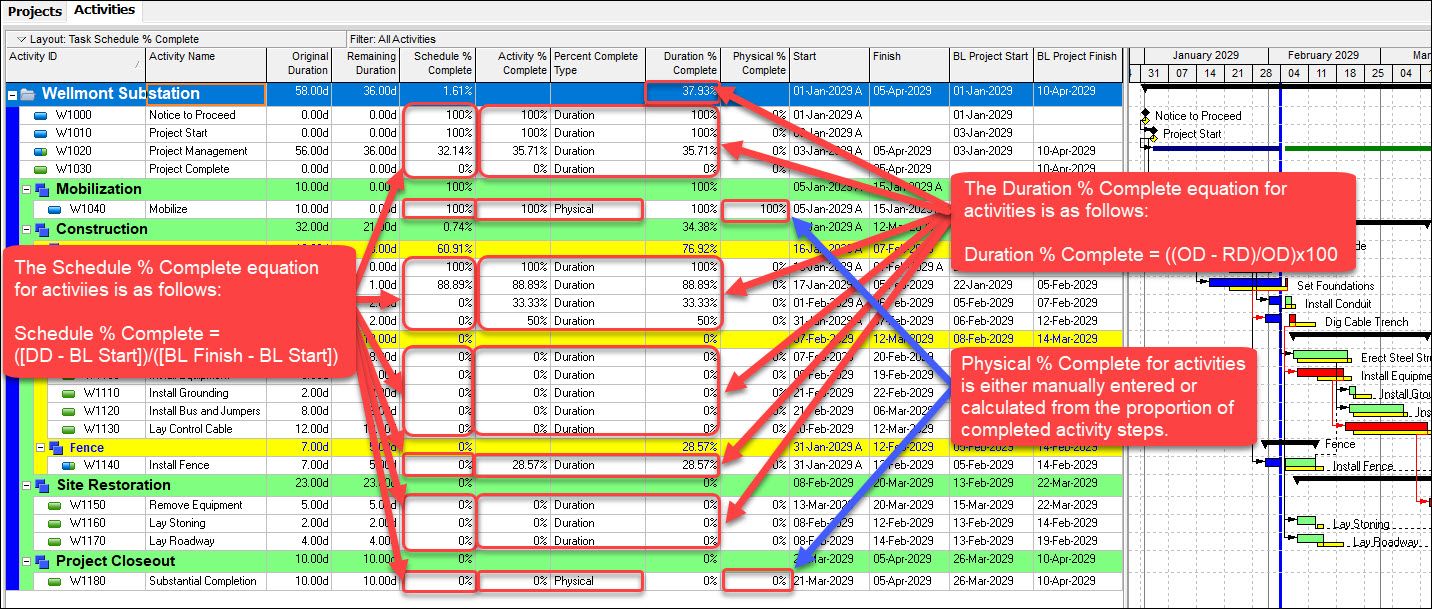Screen dimensions: 1432x609
Task: Select the Activities tab
Action: (105, 10)
